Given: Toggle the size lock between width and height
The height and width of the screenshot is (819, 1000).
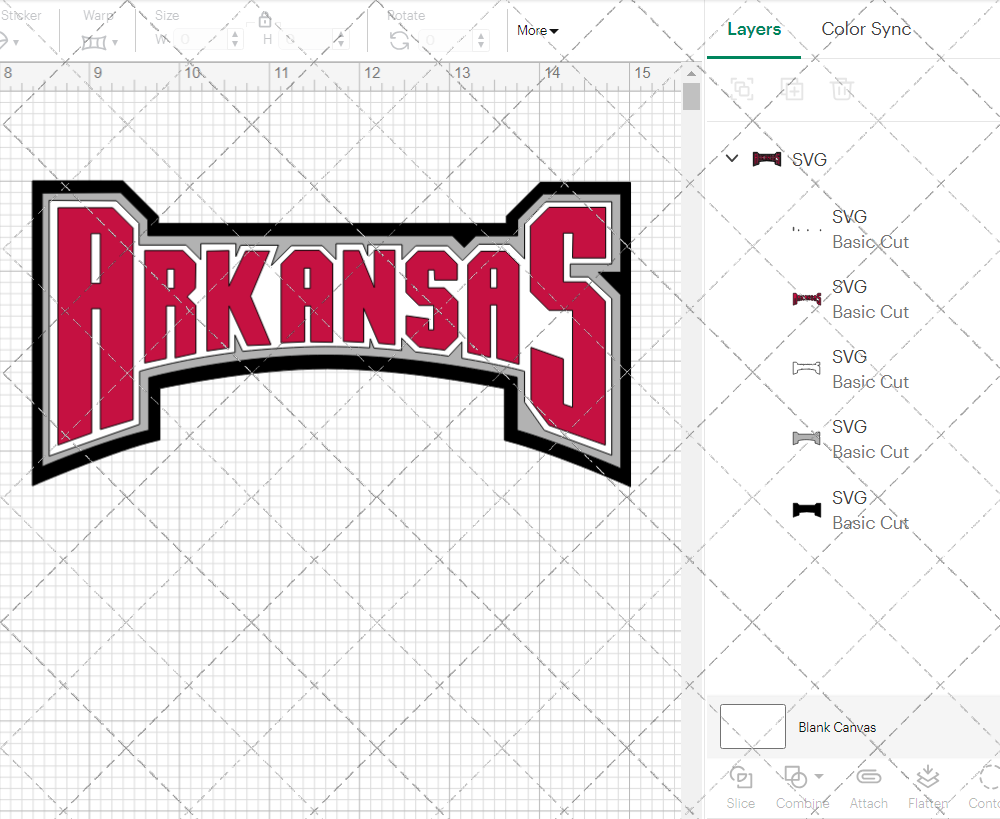Looking at the screenshot, I should coord(265,19).
